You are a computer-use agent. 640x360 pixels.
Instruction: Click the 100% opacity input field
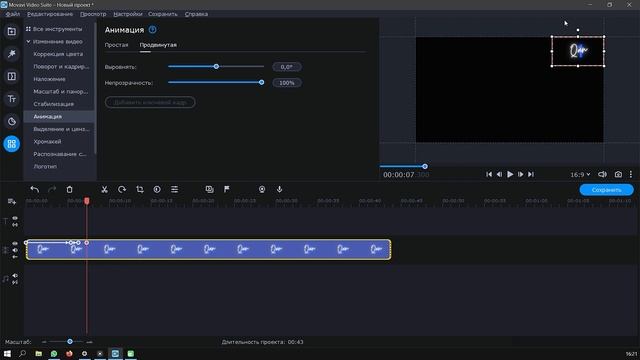tap(287, 83)
